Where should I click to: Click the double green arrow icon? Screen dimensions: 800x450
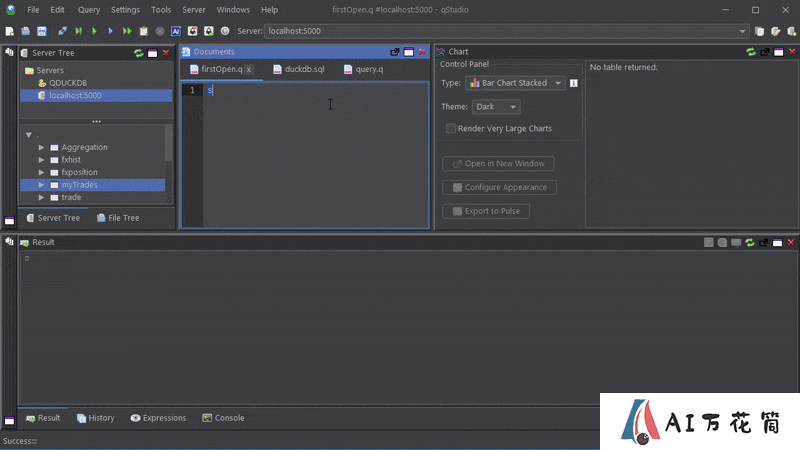point(127,31)
